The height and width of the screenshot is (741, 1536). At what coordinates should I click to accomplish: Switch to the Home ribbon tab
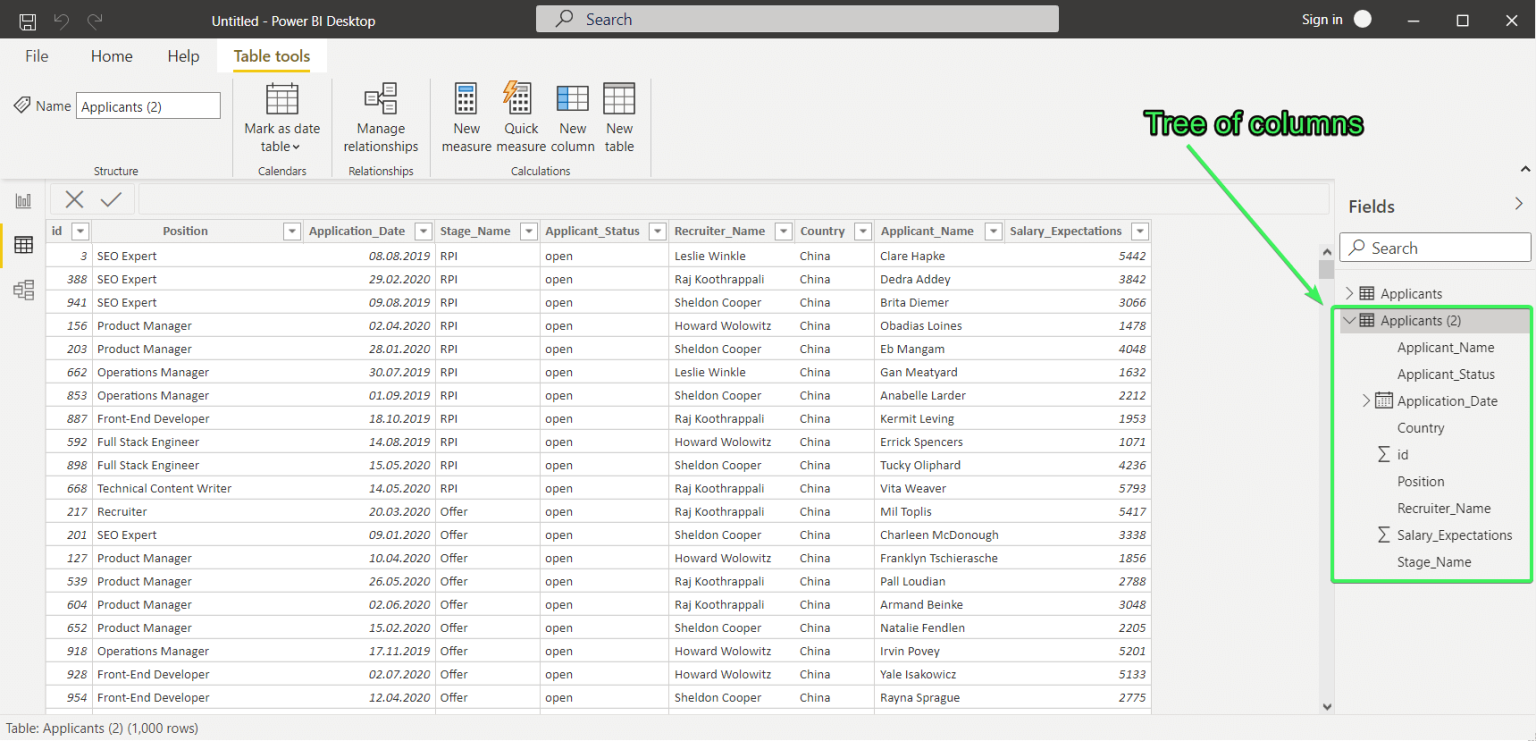[111, 56]
